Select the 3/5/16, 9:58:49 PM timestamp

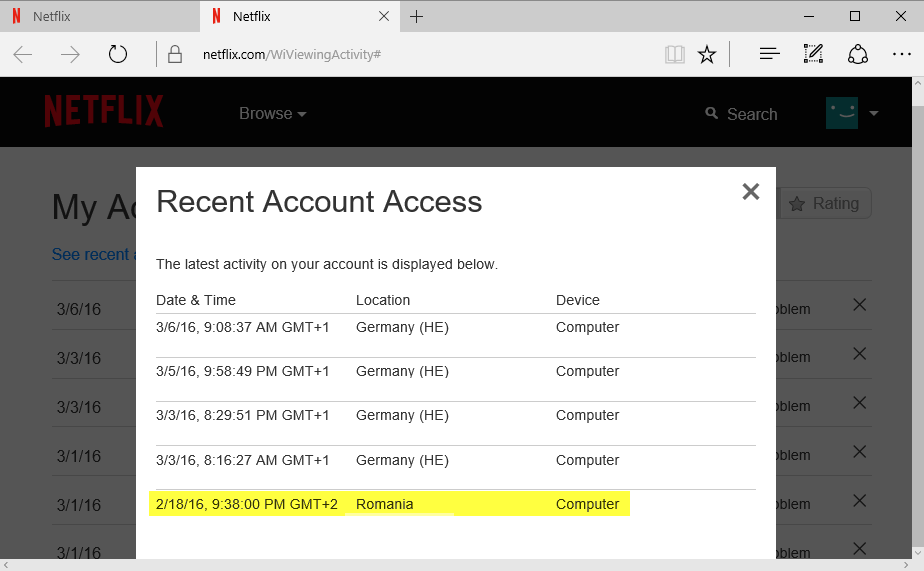point(242,371)
